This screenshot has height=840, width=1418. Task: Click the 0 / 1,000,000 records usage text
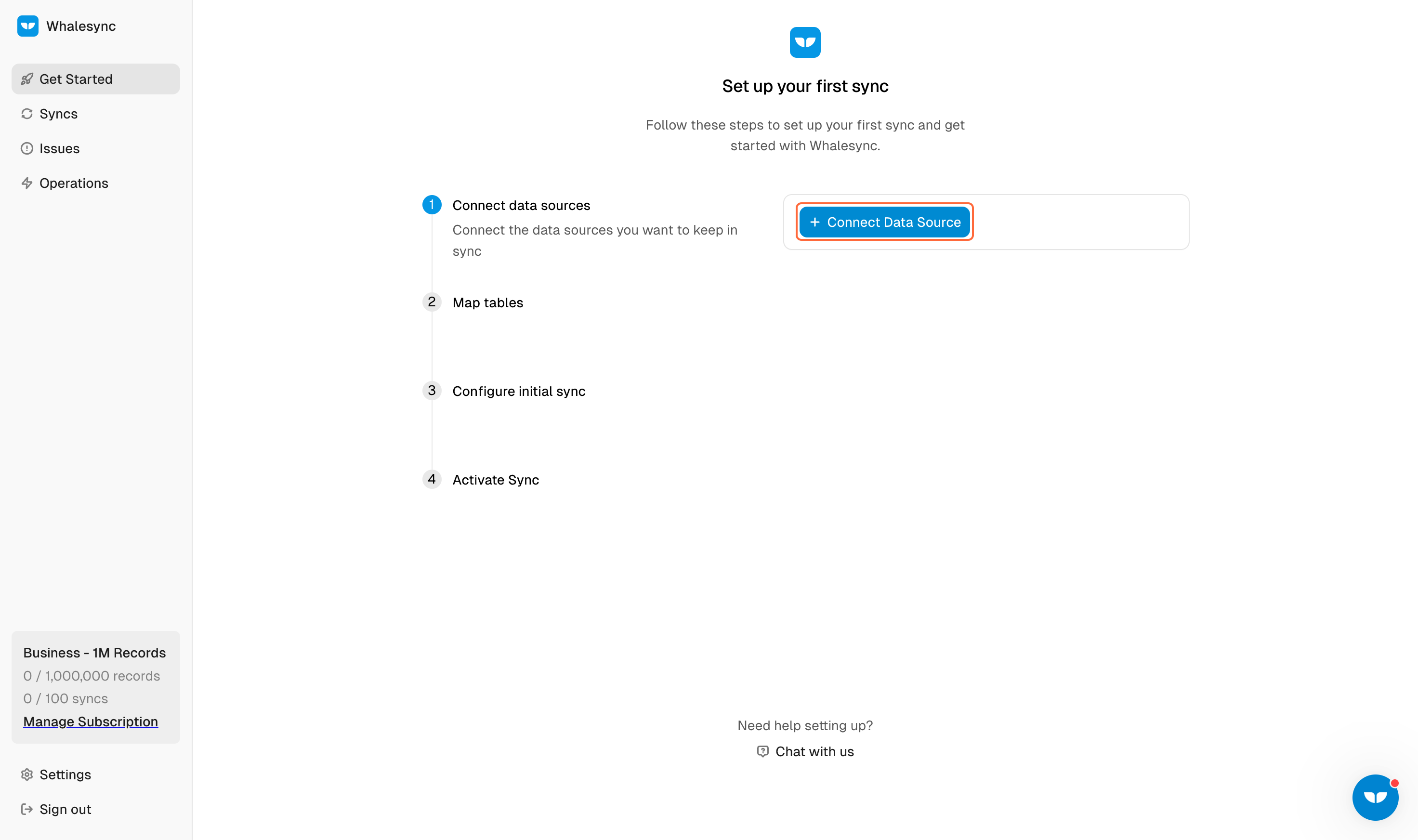point(92,676)
